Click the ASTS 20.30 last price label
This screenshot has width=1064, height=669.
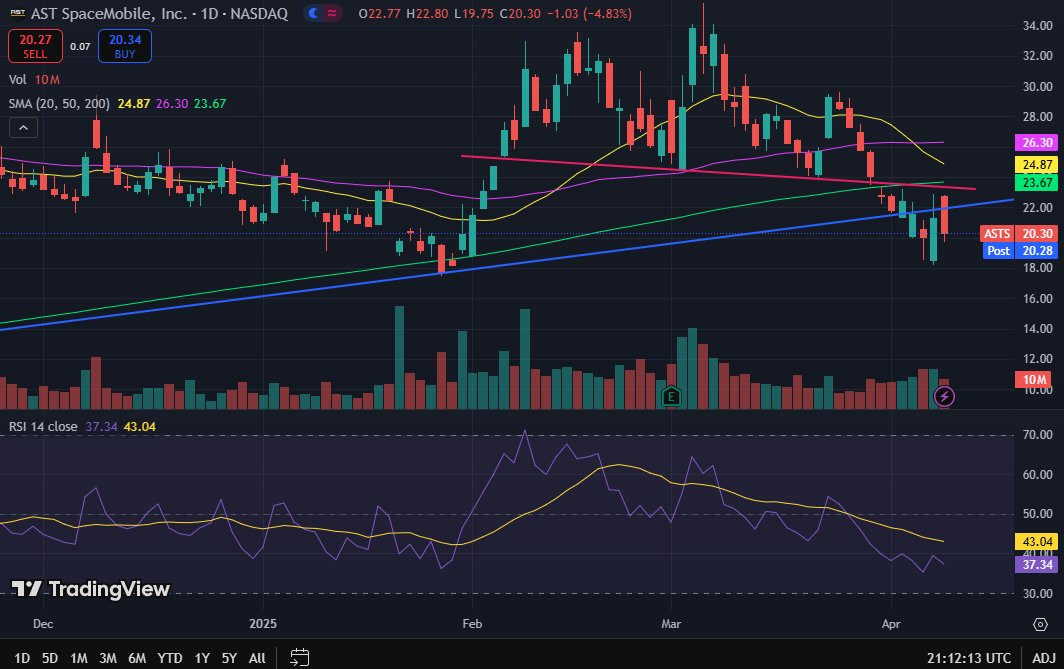[x=1019, y=233]
